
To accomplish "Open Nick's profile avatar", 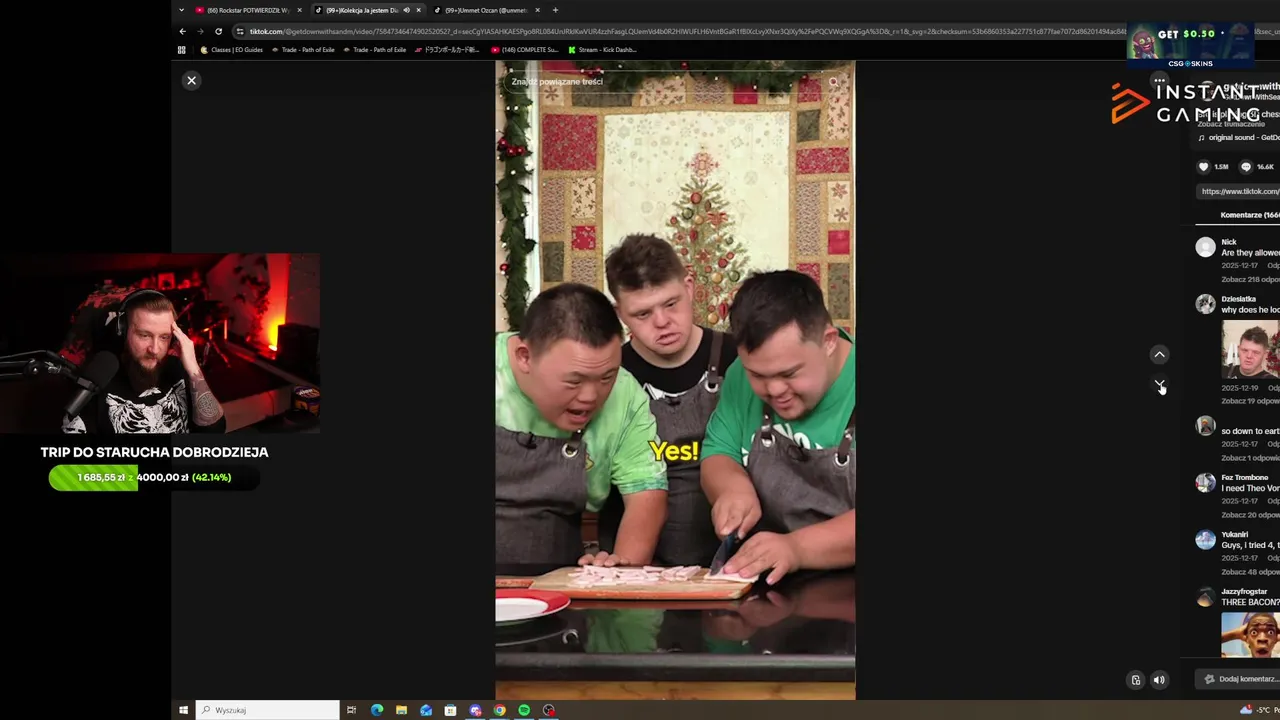I will tap(1205, 247).
